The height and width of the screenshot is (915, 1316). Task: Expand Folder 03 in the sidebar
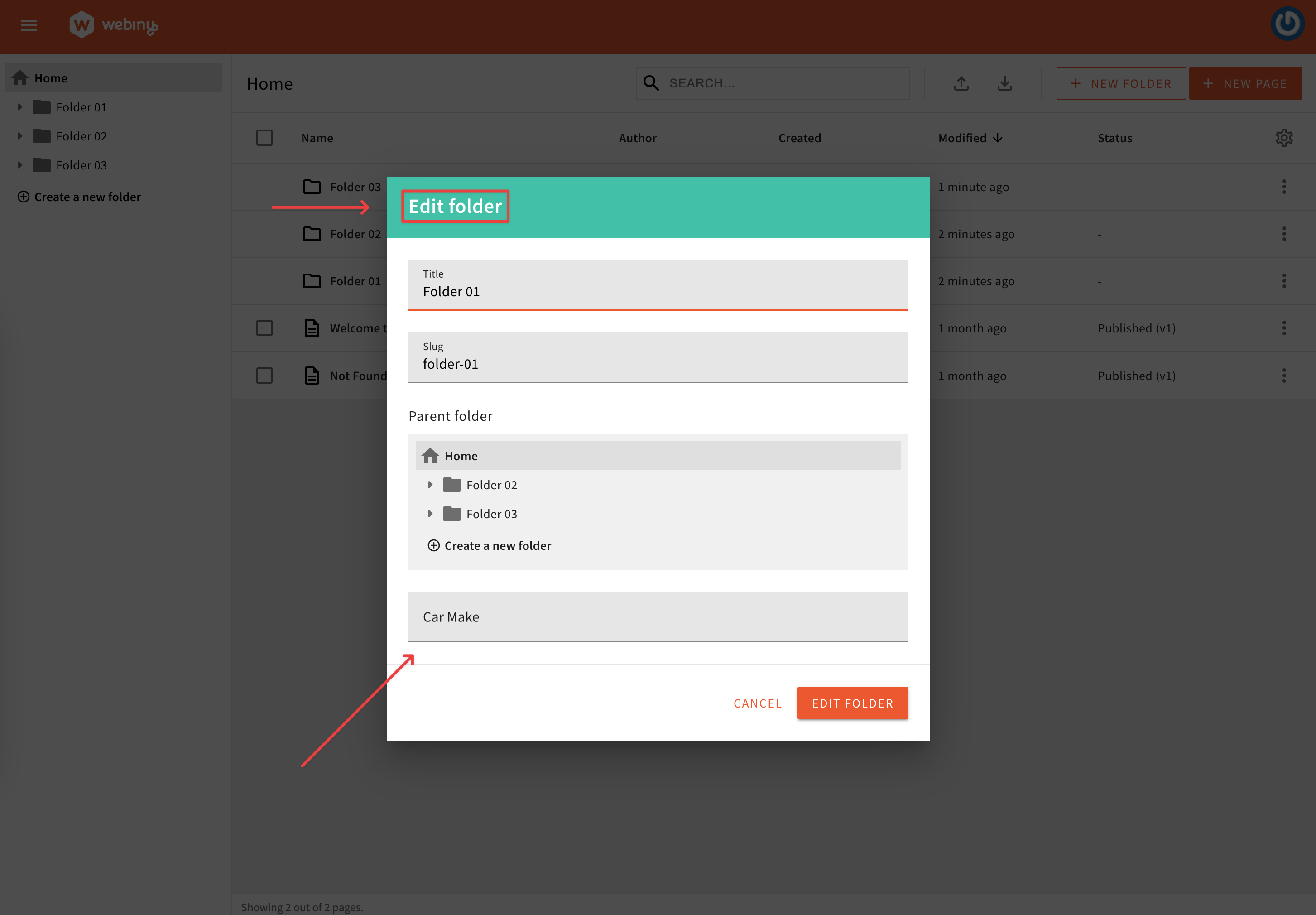[20, 164]
